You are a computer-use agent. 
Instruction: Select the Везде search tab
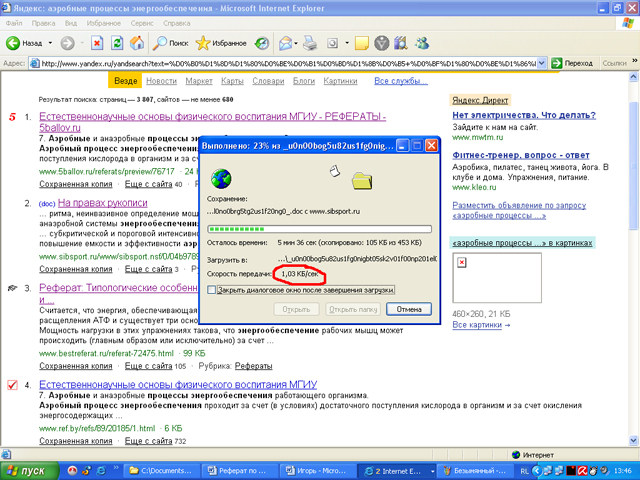125,81
